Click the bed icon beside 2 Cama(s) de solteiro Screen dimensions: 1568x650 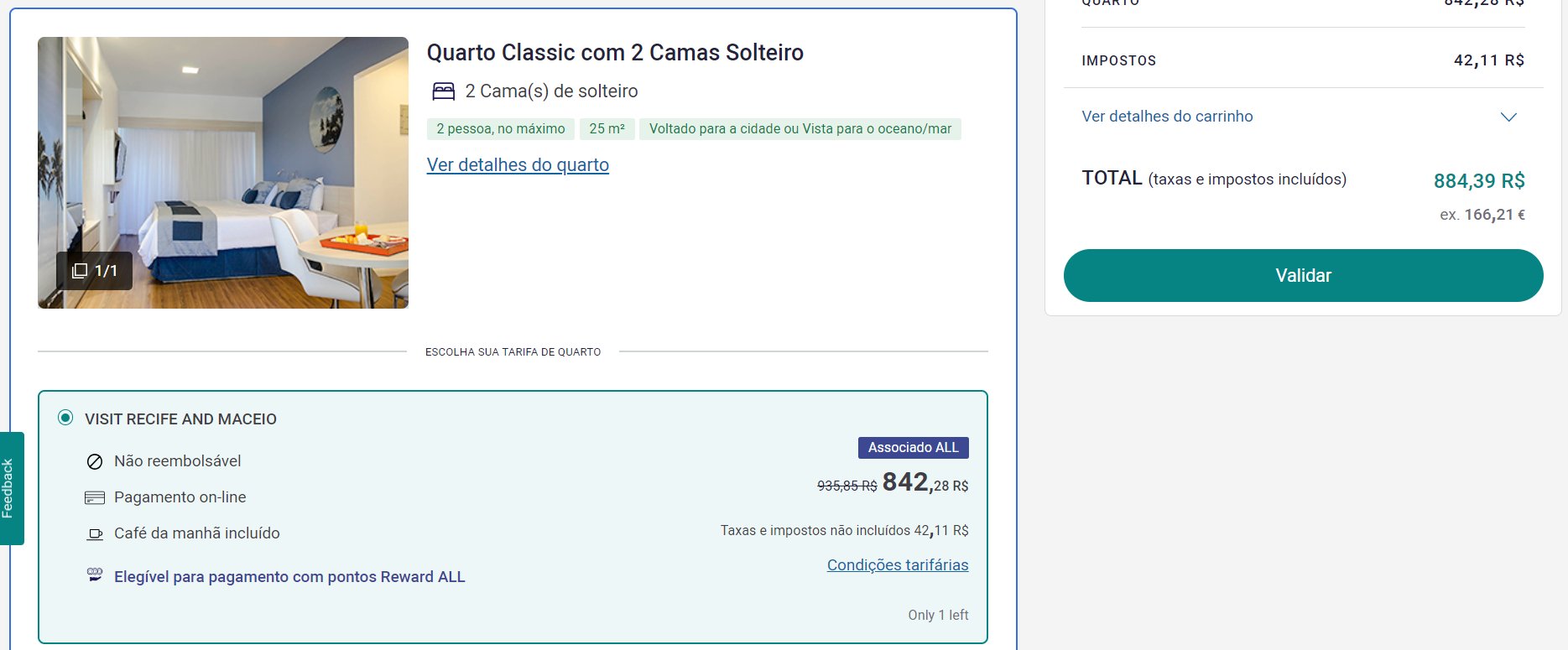pos(443,91)
